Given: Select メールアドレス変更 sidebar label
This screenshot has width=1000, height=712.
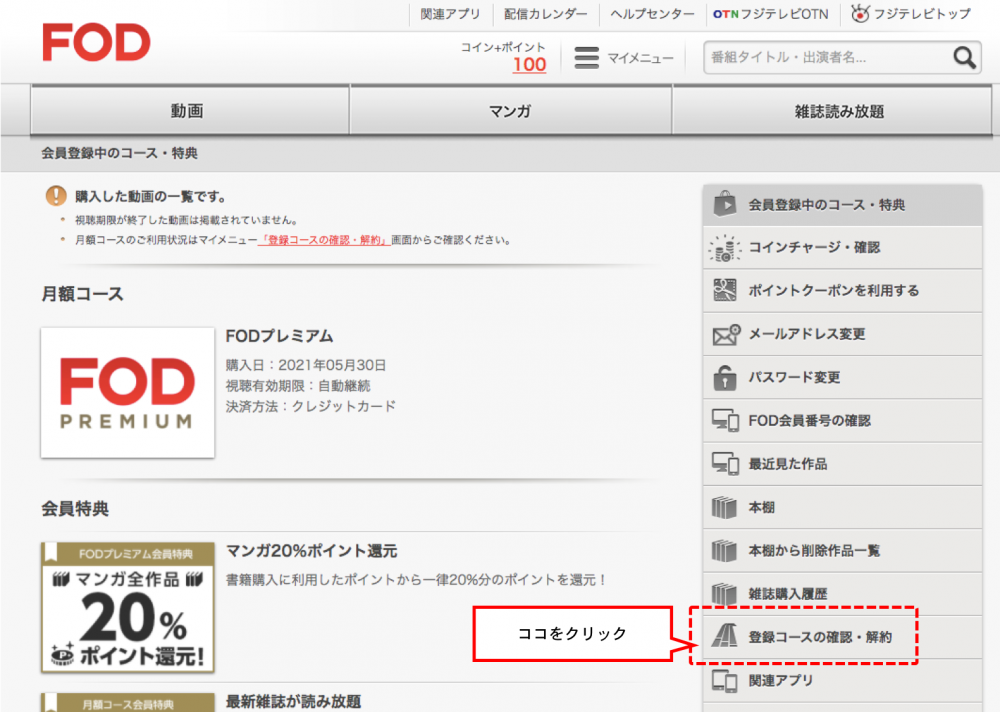Looking at the screenshot, I should click(807, 334).
